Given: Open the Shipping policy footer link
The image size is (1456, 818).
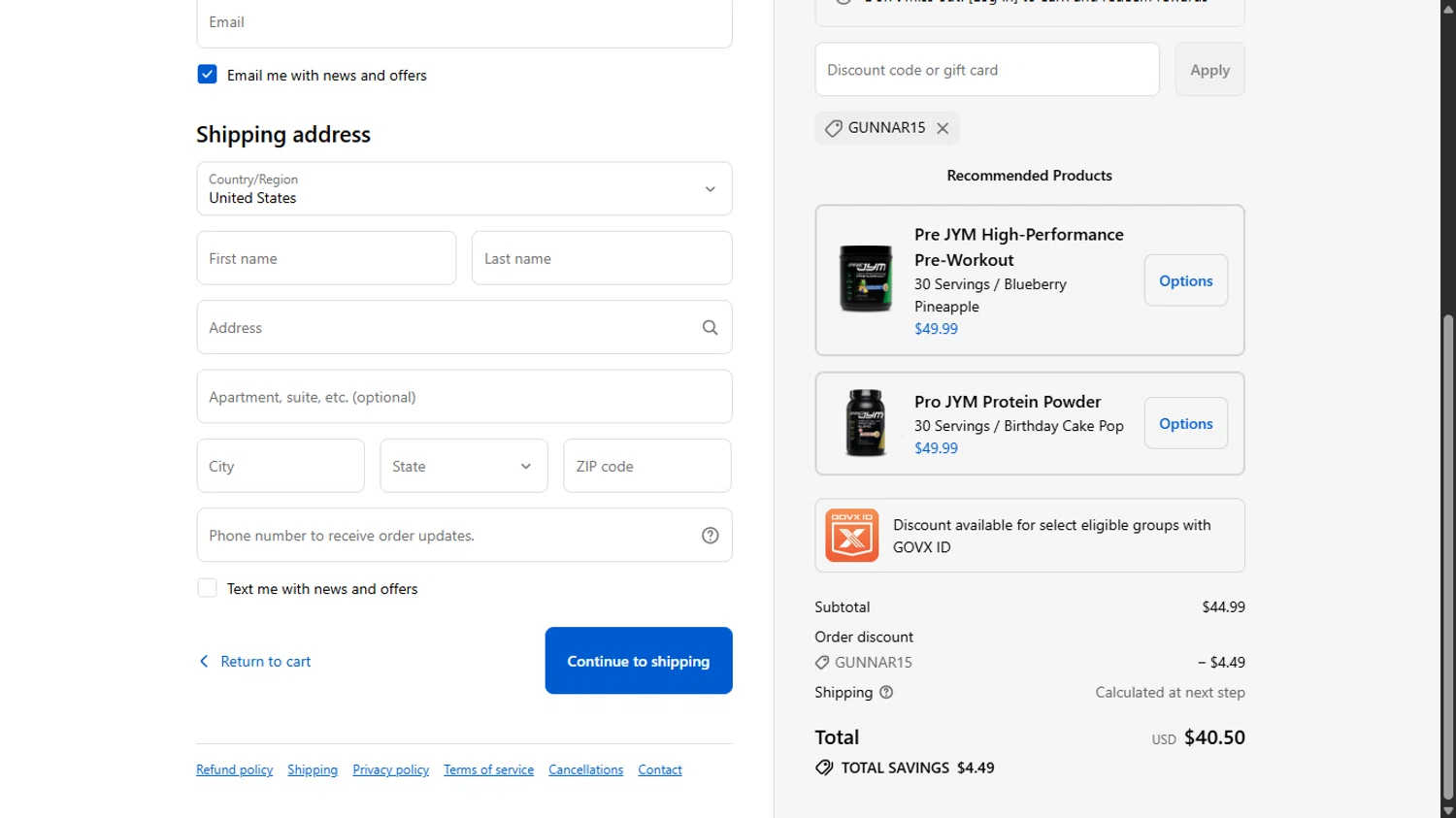Looking at the screenshot, I should 313,769.
